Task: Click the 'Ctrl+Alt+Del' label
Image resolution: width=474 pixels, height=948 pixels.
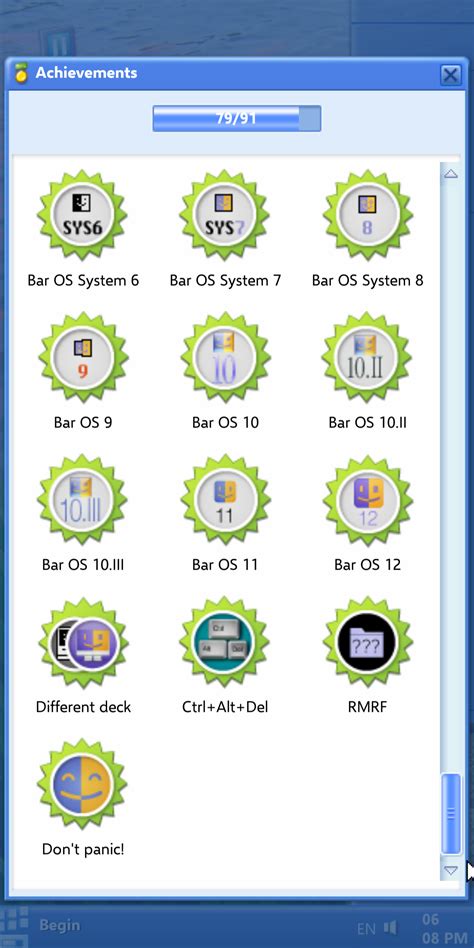Action: [225, 707]
